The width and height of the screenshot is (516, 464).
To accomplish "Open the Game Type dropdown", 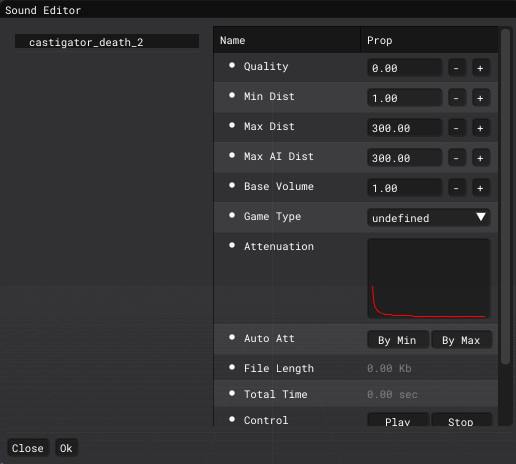I will click(x=429, y=218).
